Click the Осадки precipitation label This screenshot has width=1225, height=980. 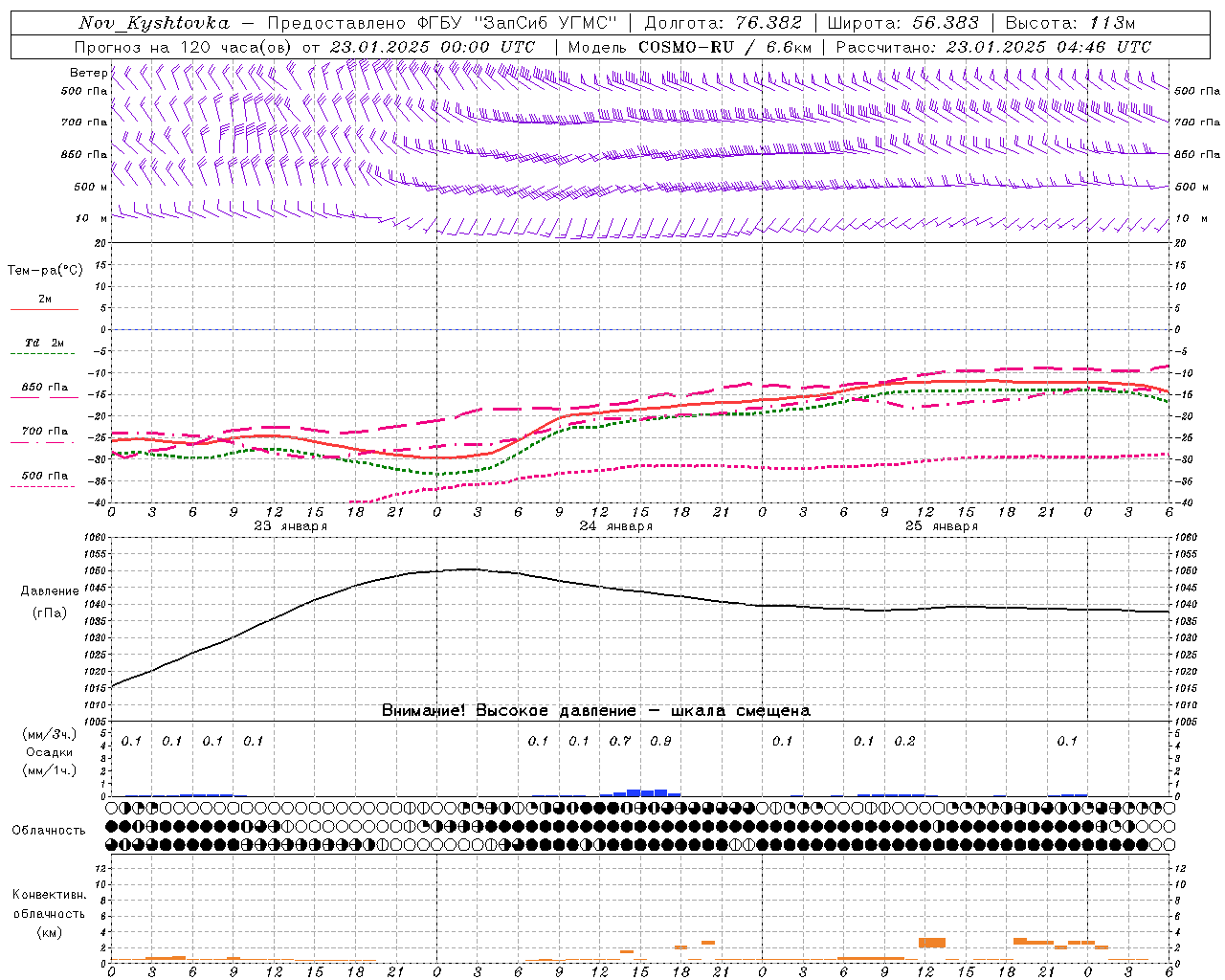pos(50,752)
